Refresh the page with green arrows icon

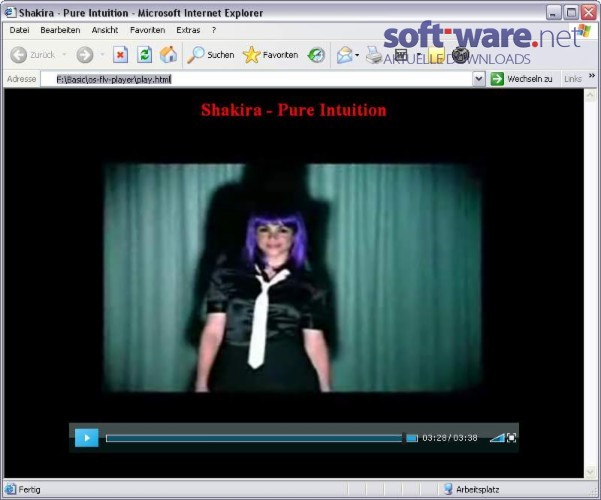tap(145, 55)
